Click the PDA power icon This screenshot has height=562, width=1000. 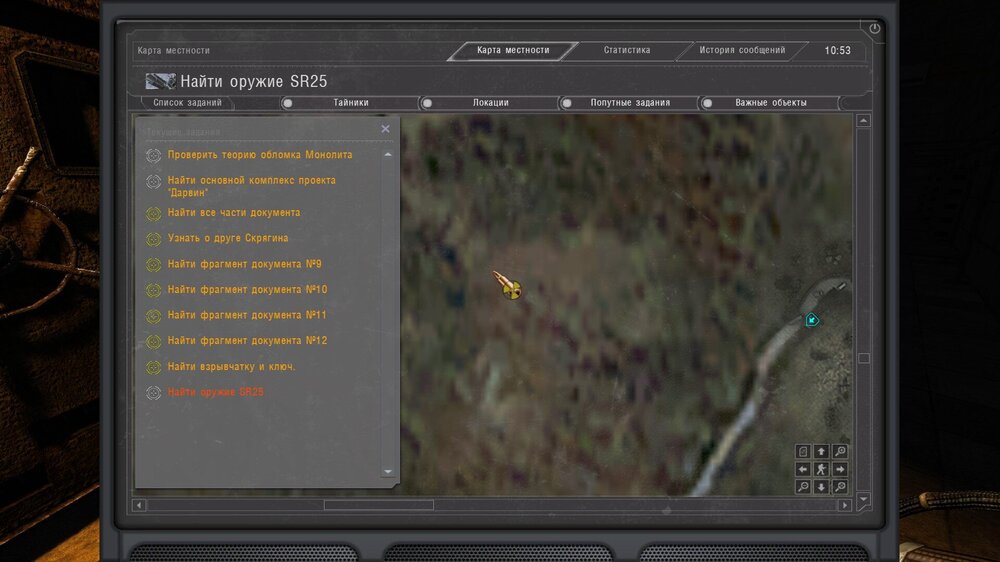click(874, 28)
